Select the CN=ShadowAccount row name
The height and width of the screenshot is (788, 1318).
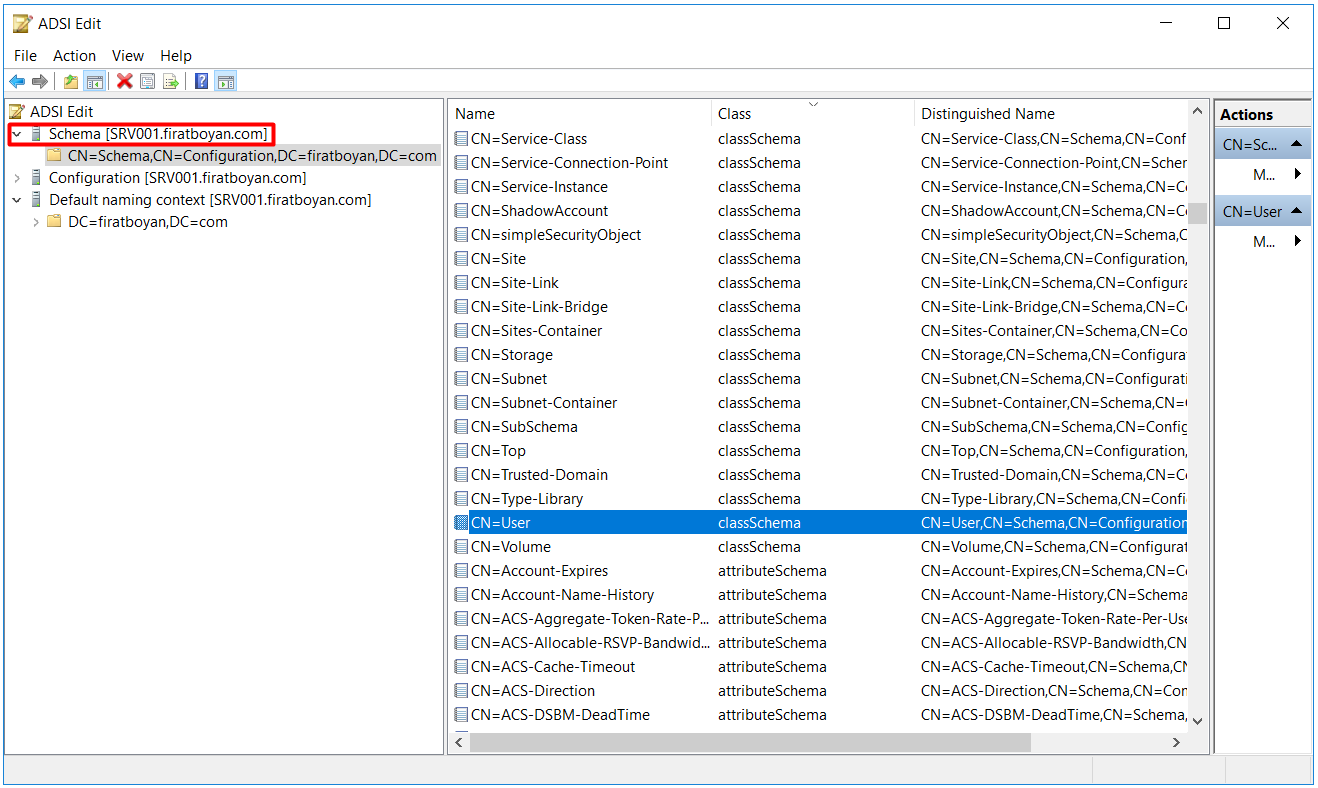point(539,211)
